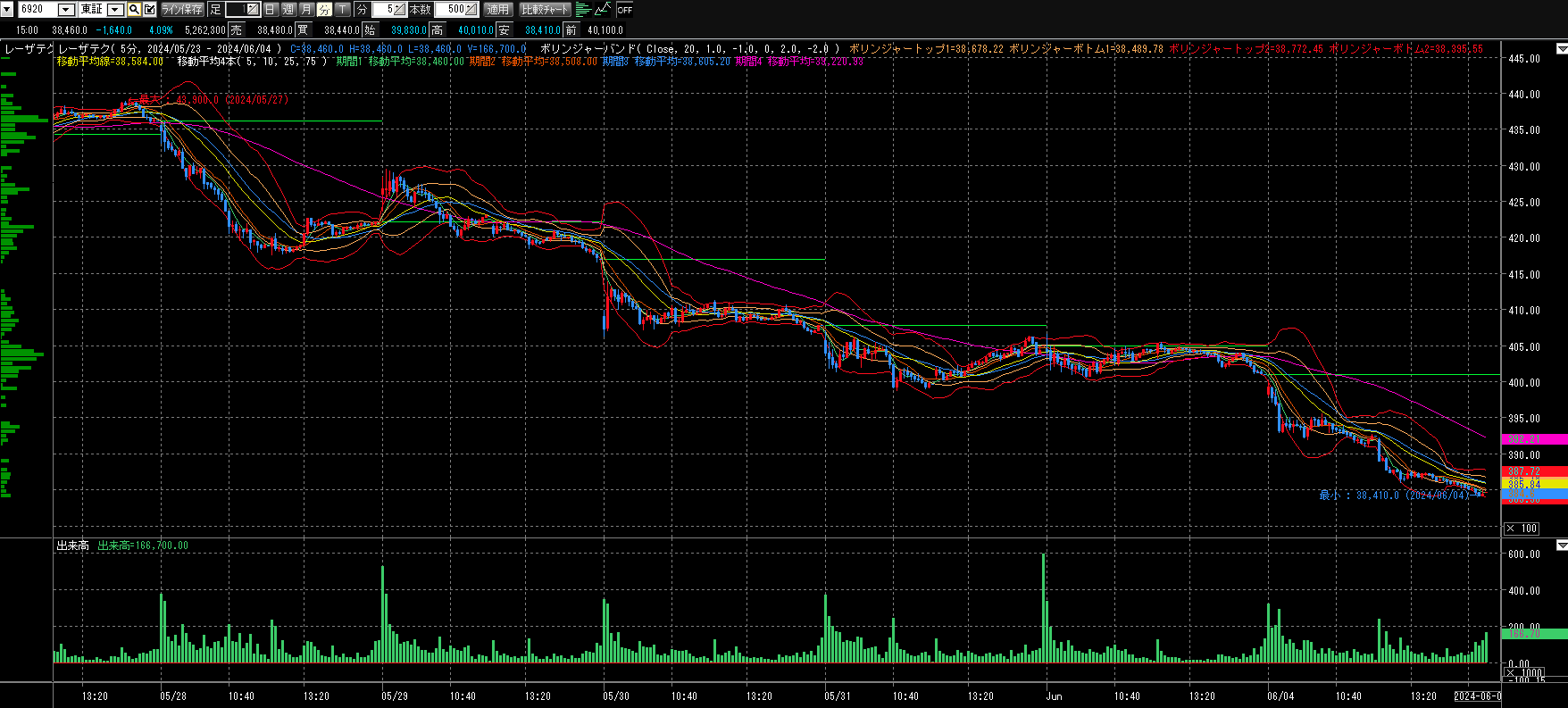Viewport: 1568px width, 708px height.
Task: Select the 月 (monthly) timeframe
Action: [306, 10]
